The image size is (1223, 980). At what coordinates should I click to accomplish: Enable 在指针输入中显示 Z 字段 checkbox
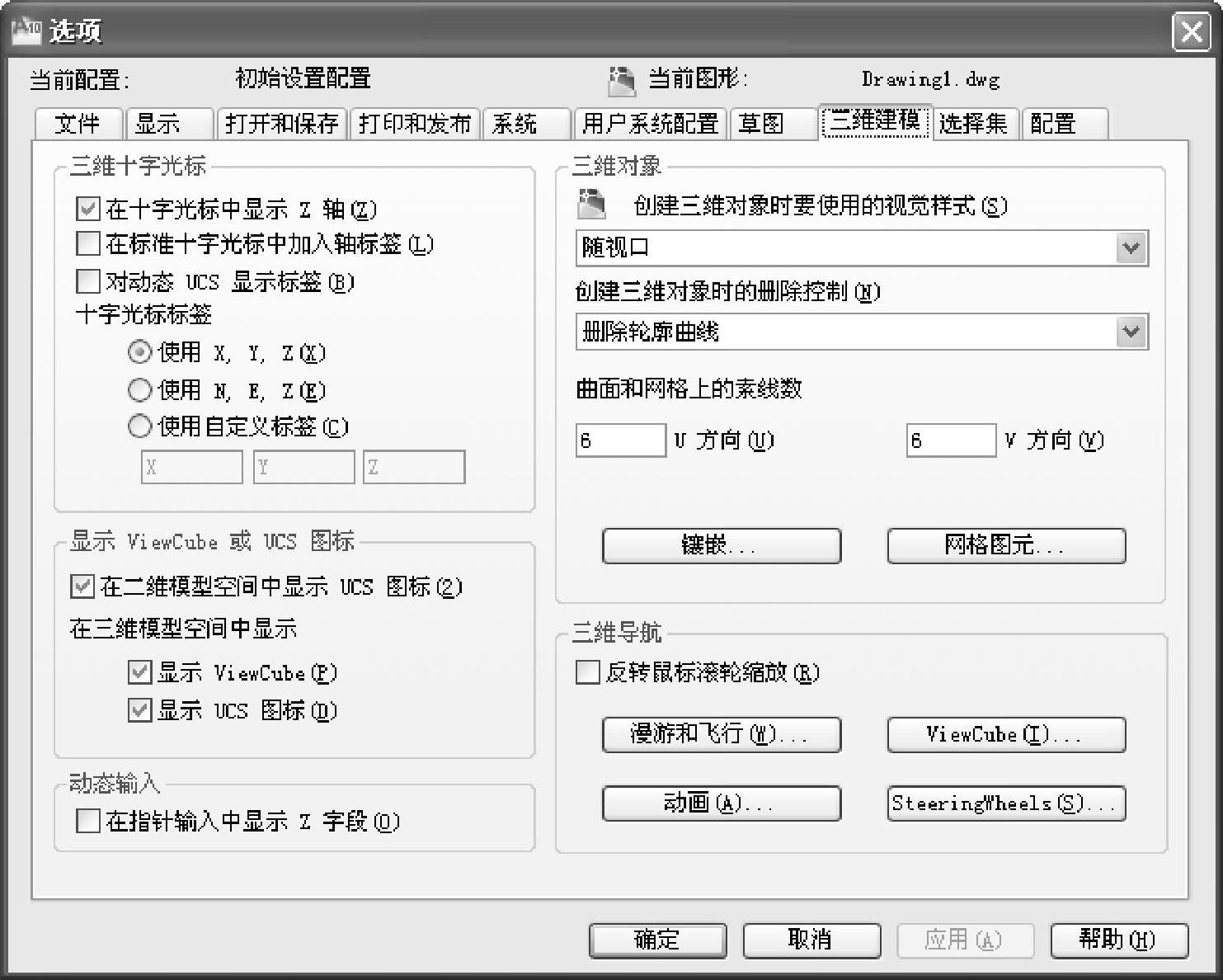(87, 821)
